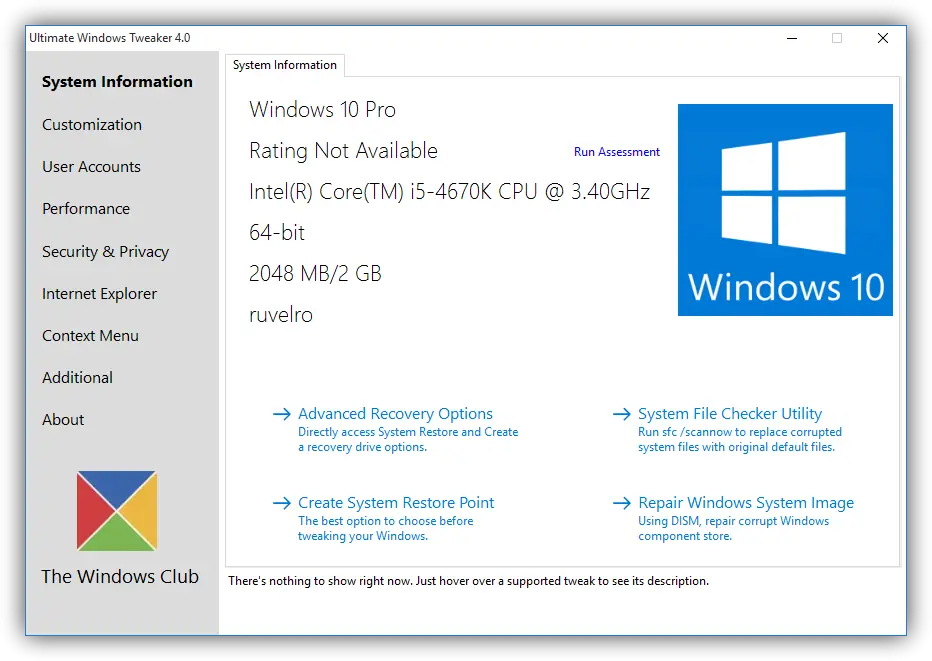Click the Run Assessment link
The width and height of the screenshot is (932, 661).
coord(616,152)
